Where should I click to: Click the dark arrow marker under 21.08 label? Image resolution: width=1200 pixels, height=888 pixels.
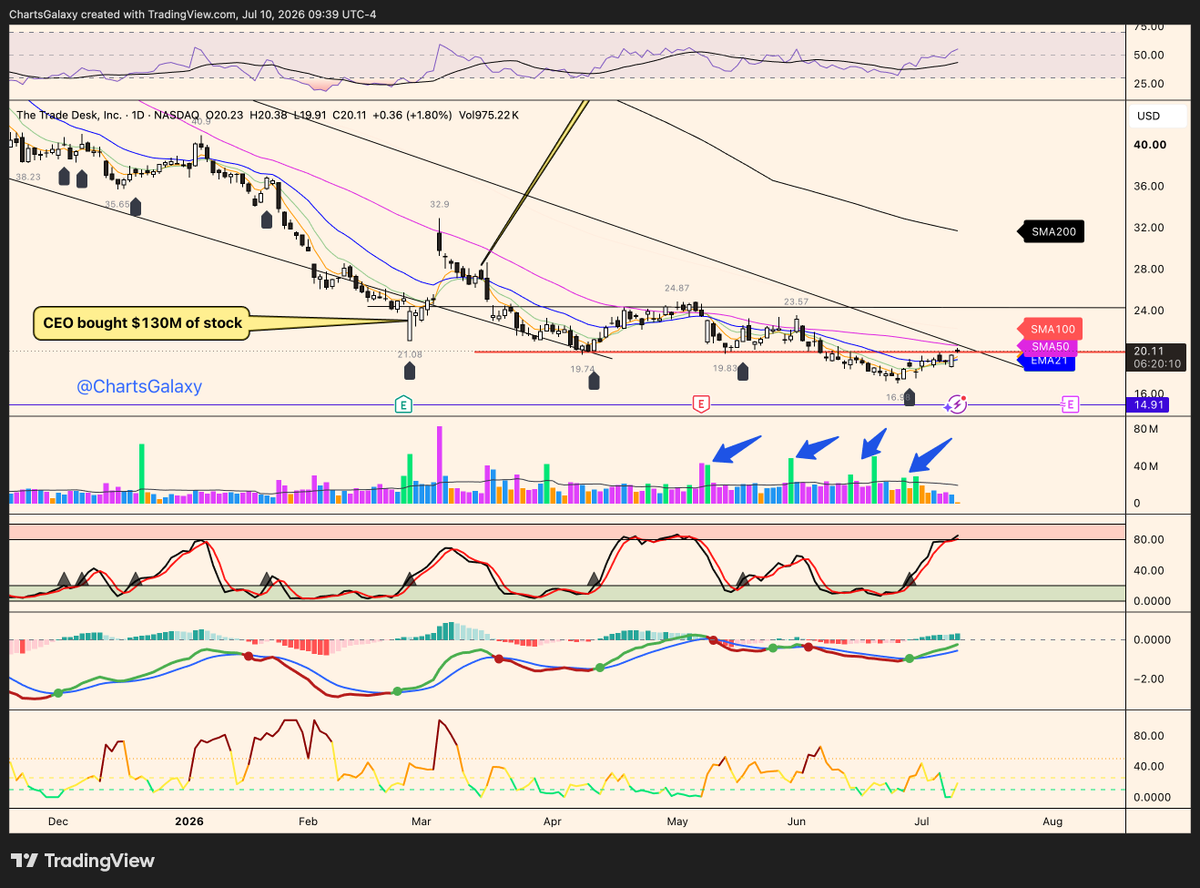(x=409, y=371)
